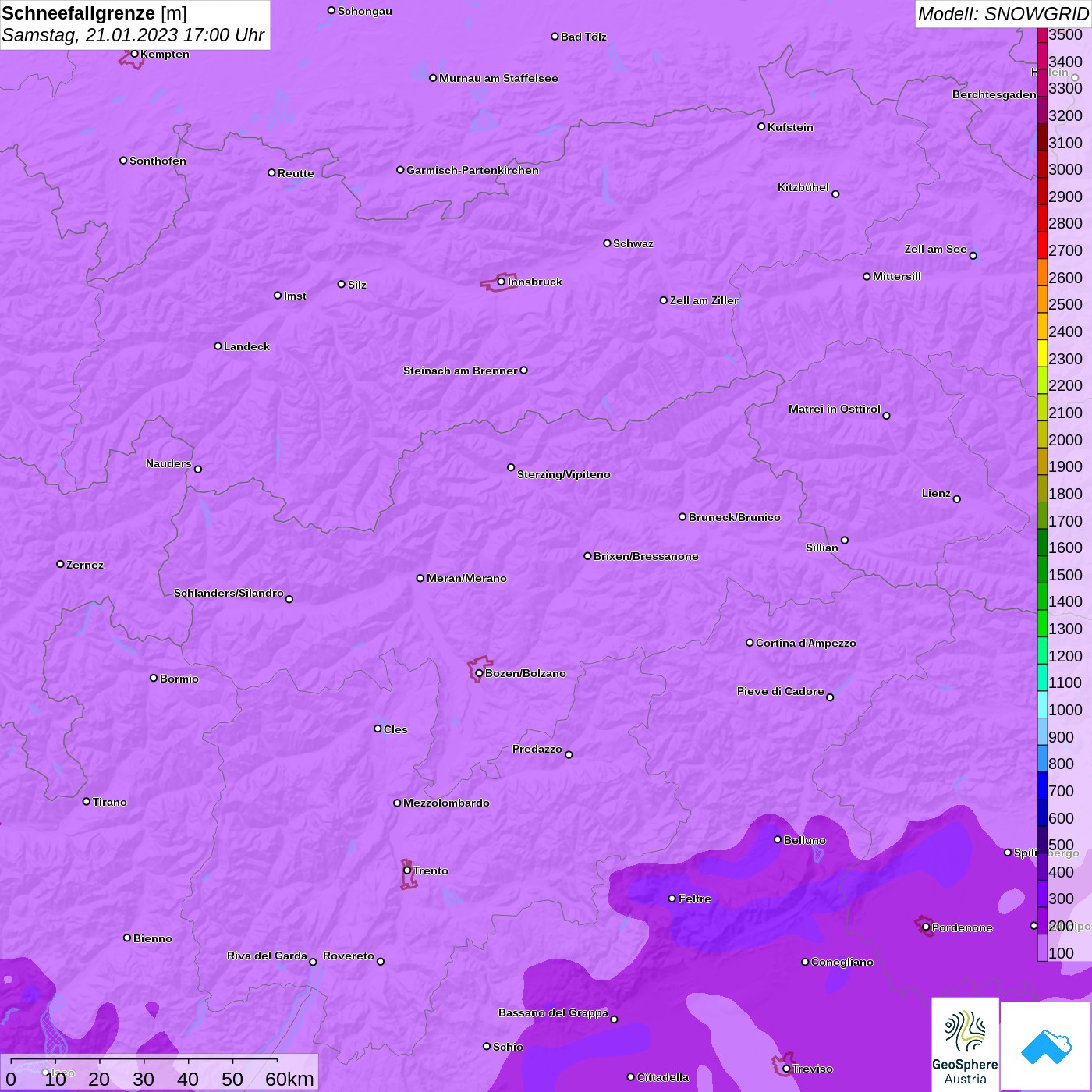Viewport: 1092px width, 1092px height.
Task: Click the Pieve di Cadore label
Action: 780,691
